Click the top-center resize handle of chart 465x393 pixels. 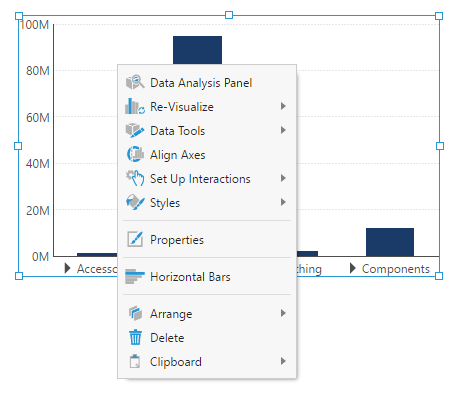tap(229, 15)
